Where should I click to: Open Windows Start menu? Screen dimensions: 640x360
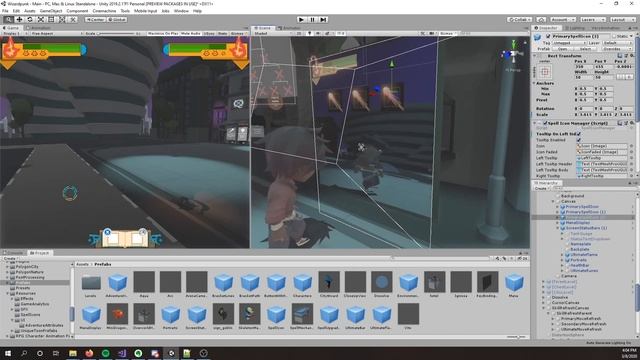pos(7,353)
